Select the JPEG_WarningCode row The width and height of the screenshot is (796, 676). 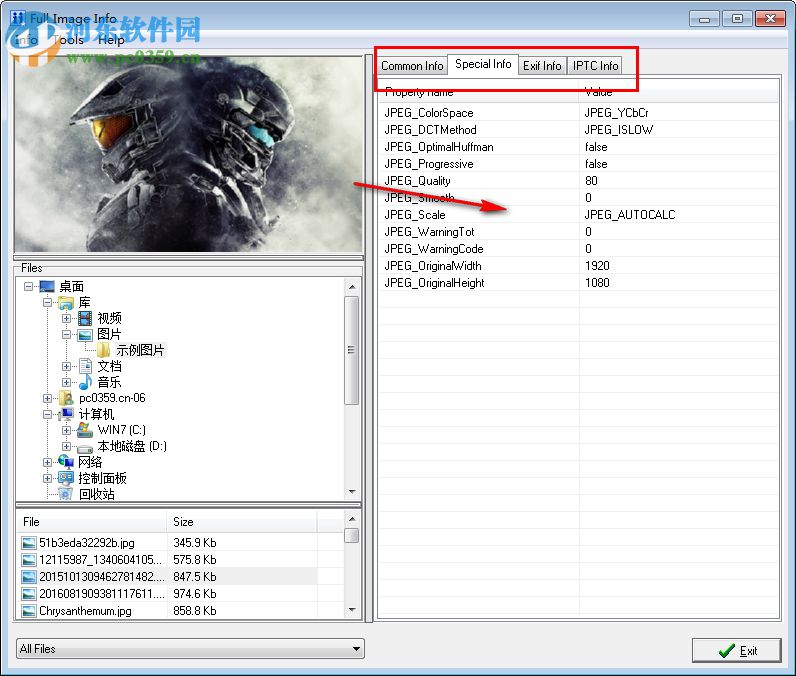click(x=578, y=249)
